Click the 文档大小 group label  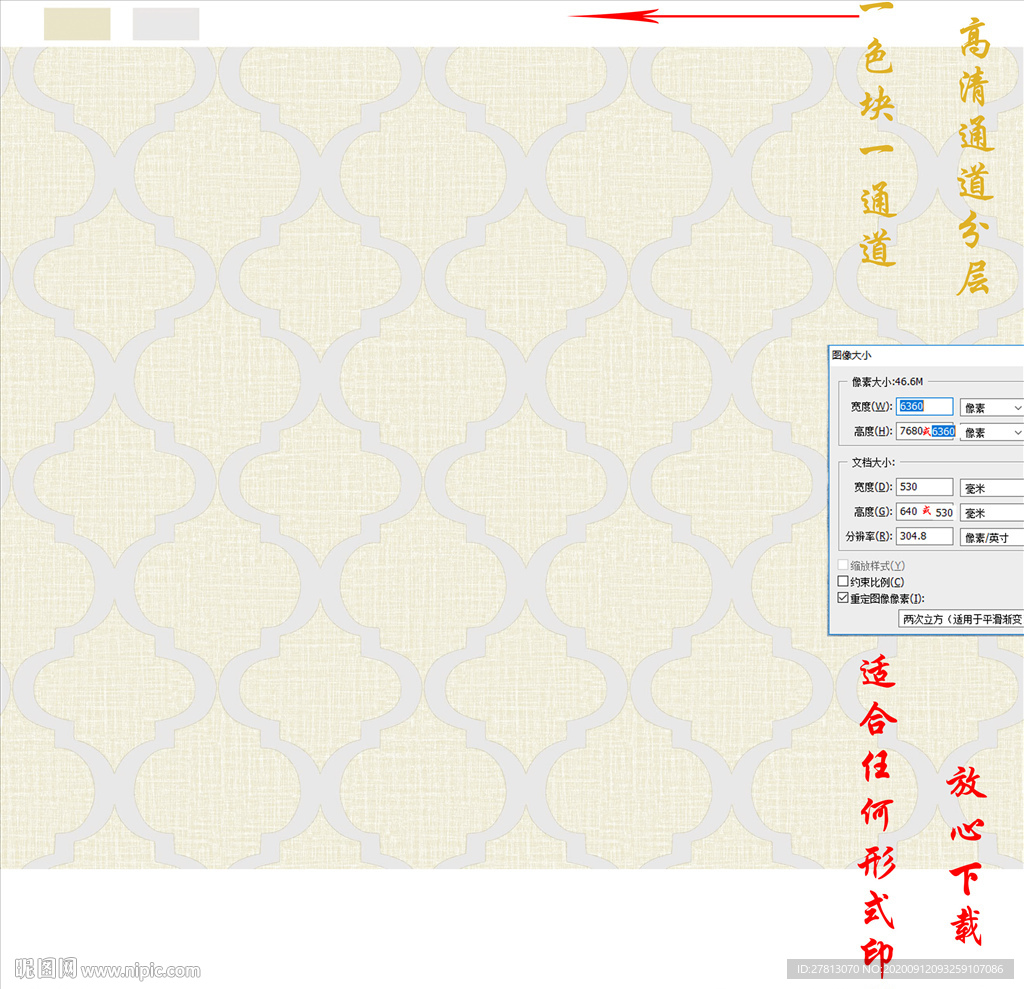click(873, 462)
